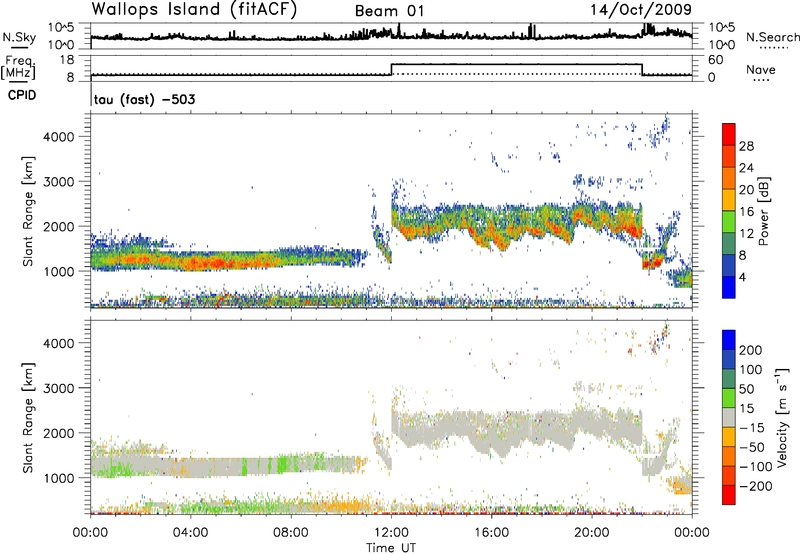800x554 pixels.
Task: Click the 'Power [dB]' colorbar label
Action: point(764,211)
